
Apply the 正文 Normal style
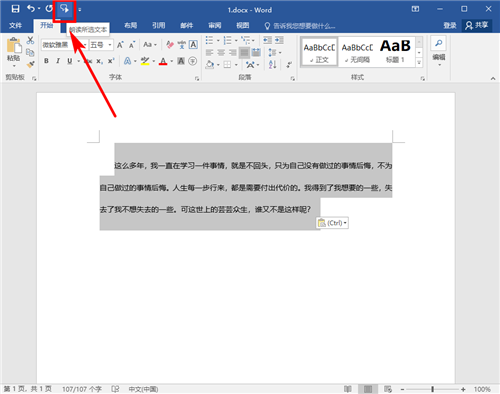tap(319, 52)
